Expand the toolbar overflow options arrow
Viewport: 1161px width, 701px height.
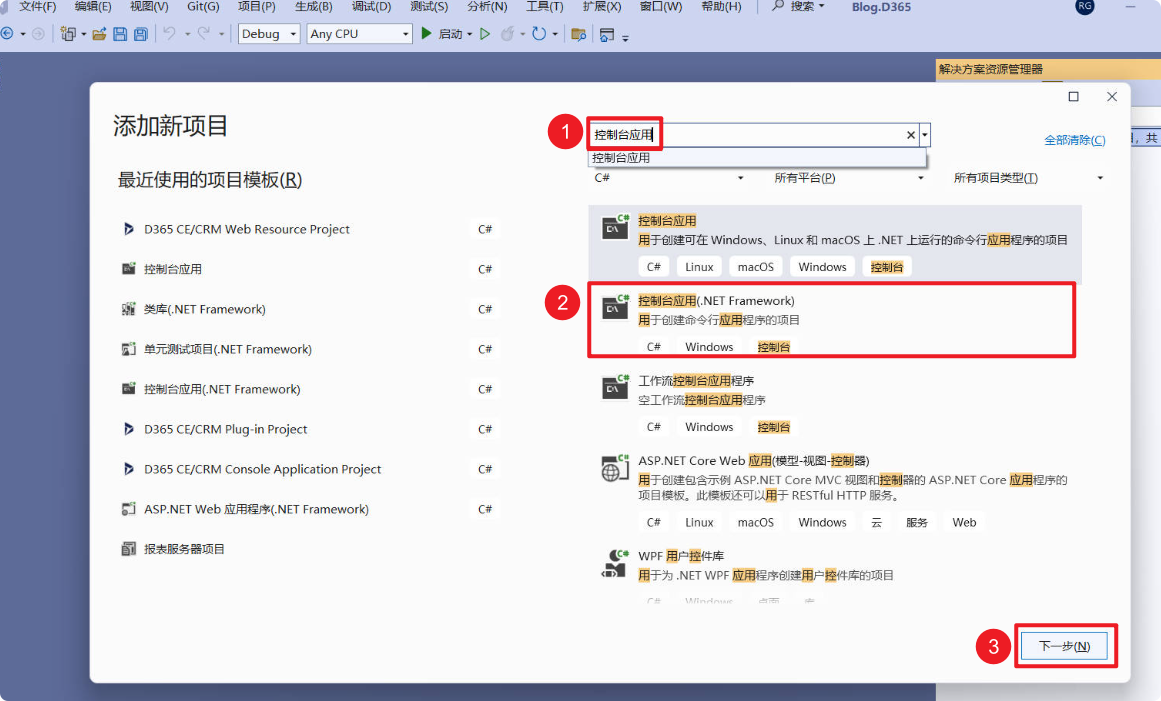point(625,37)
